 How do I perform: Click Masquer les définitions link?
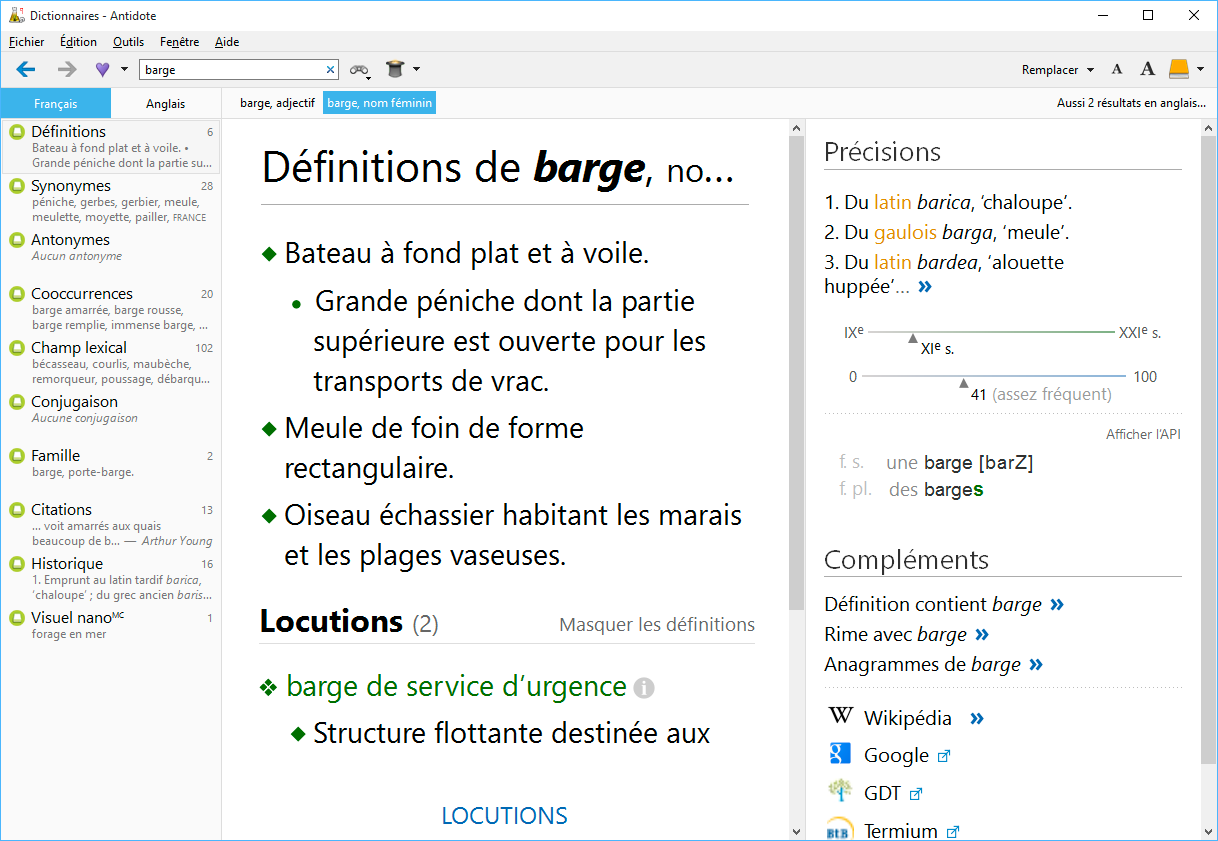[656, 625]
